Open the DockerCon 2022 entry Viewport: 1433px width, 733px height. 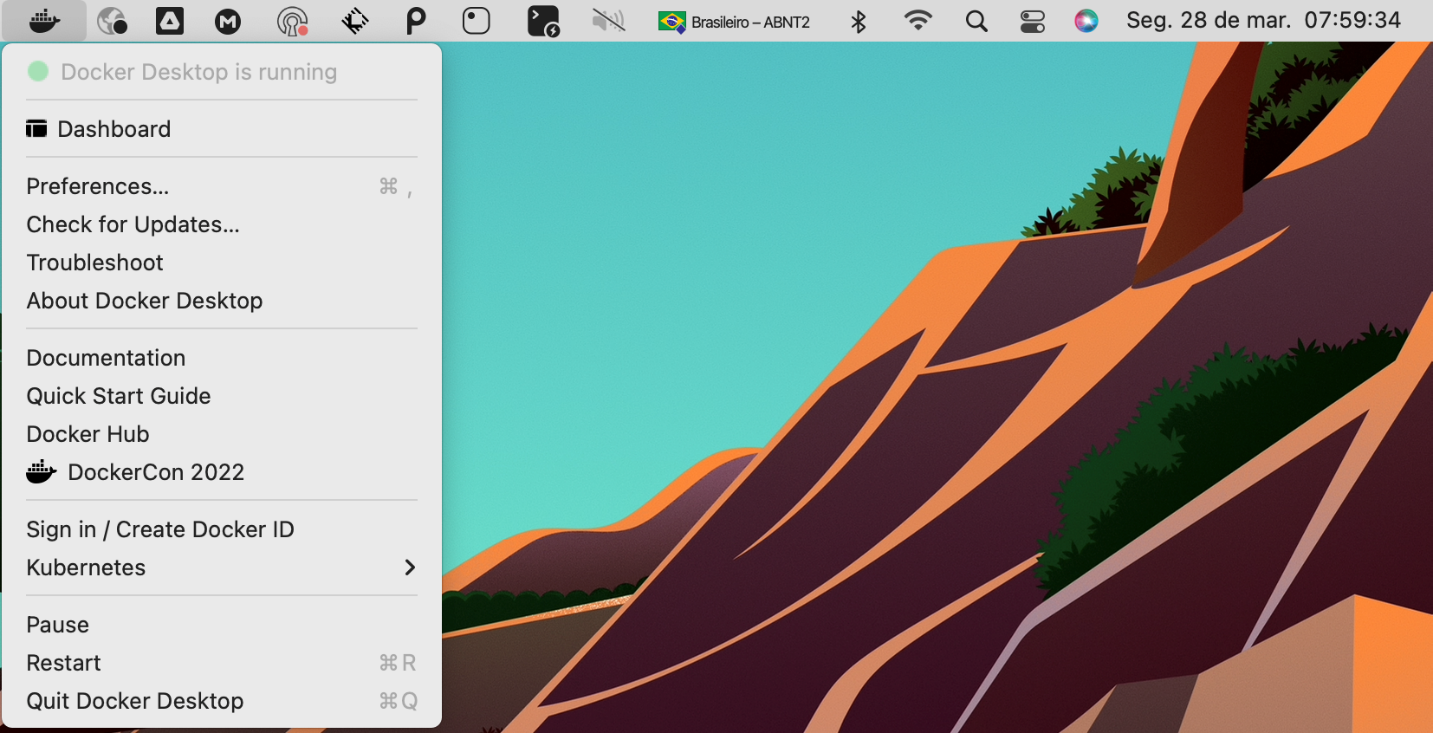pyautogui.click(x=155, y=472)
